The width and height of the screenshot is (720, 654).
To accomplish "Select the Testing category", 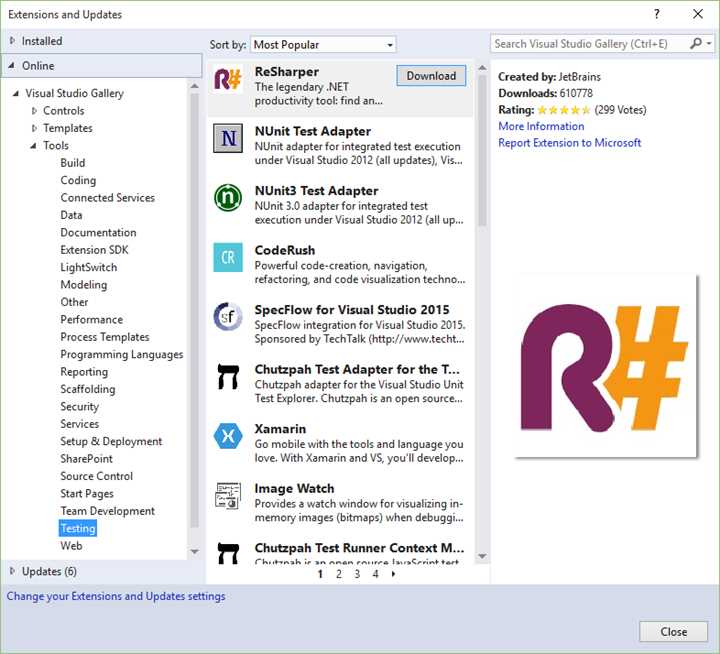I will 78,529.
